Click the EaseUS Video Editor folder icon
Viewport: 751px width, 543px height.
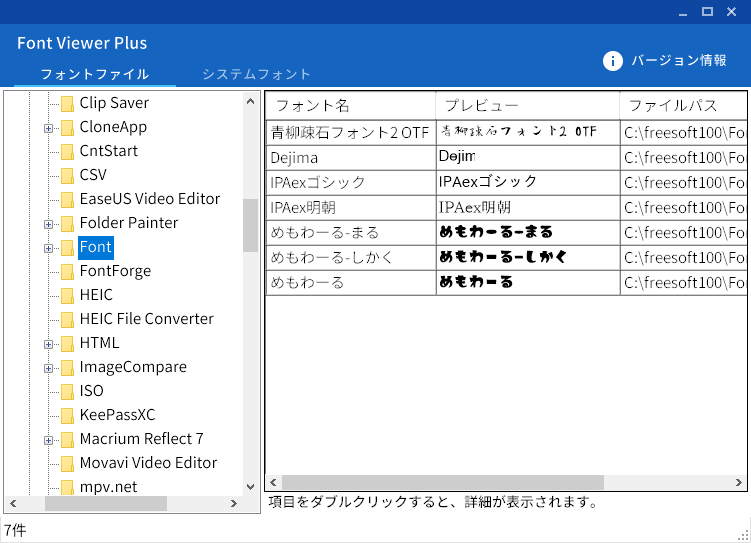pos(67,199)
